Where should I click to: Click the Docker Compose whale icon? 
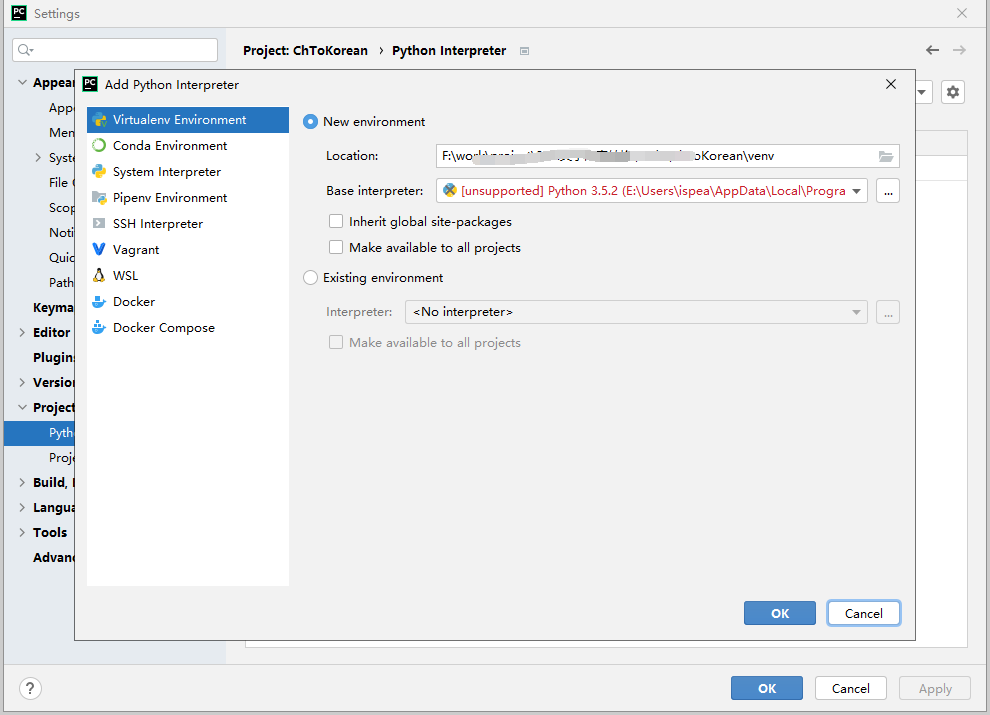(x=99, y=327)
